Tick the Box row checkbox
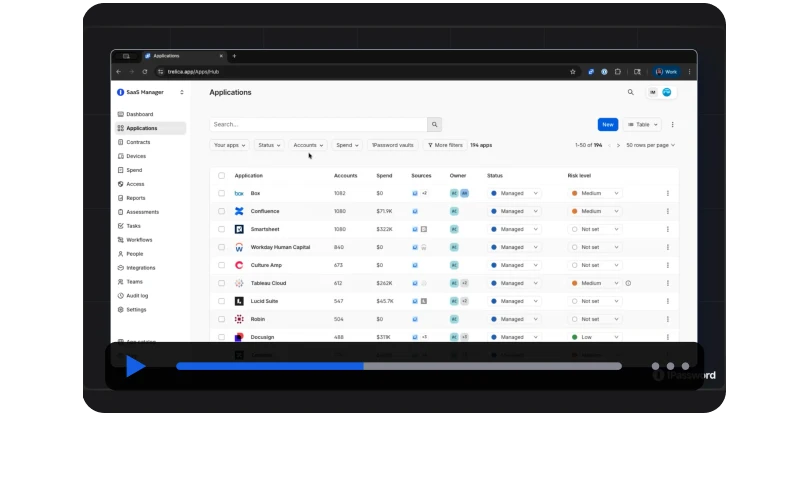 [222, 193]
